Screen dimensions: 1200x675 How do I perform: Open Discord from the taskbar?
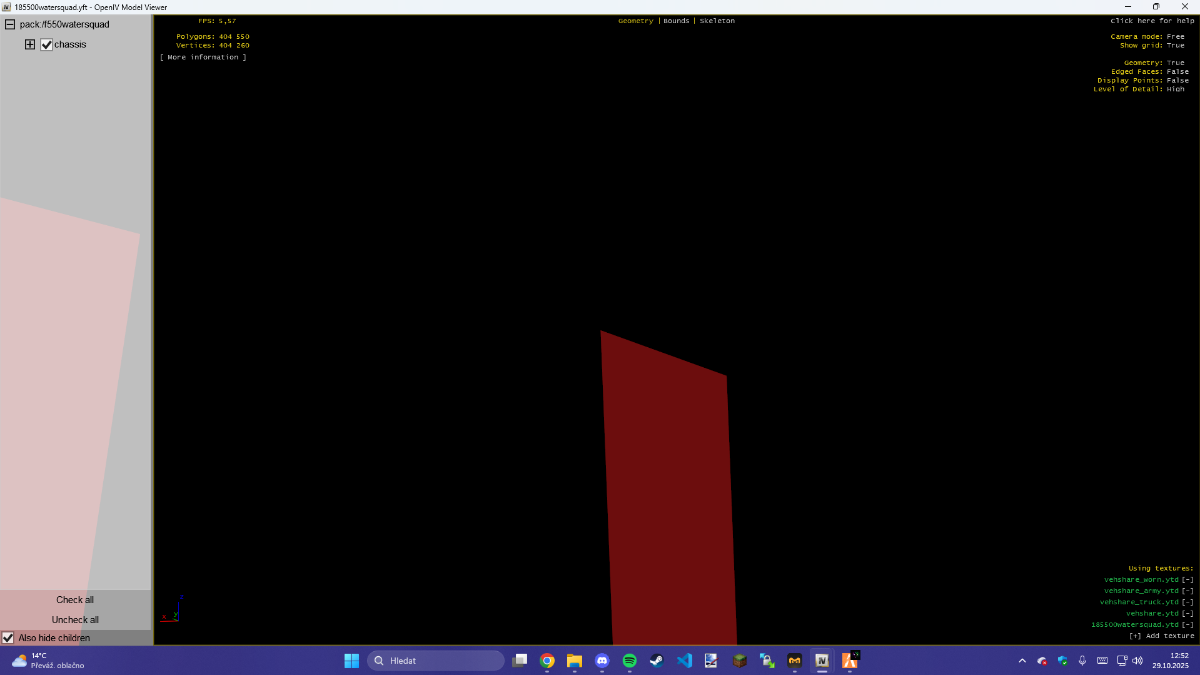pos(602,661)
